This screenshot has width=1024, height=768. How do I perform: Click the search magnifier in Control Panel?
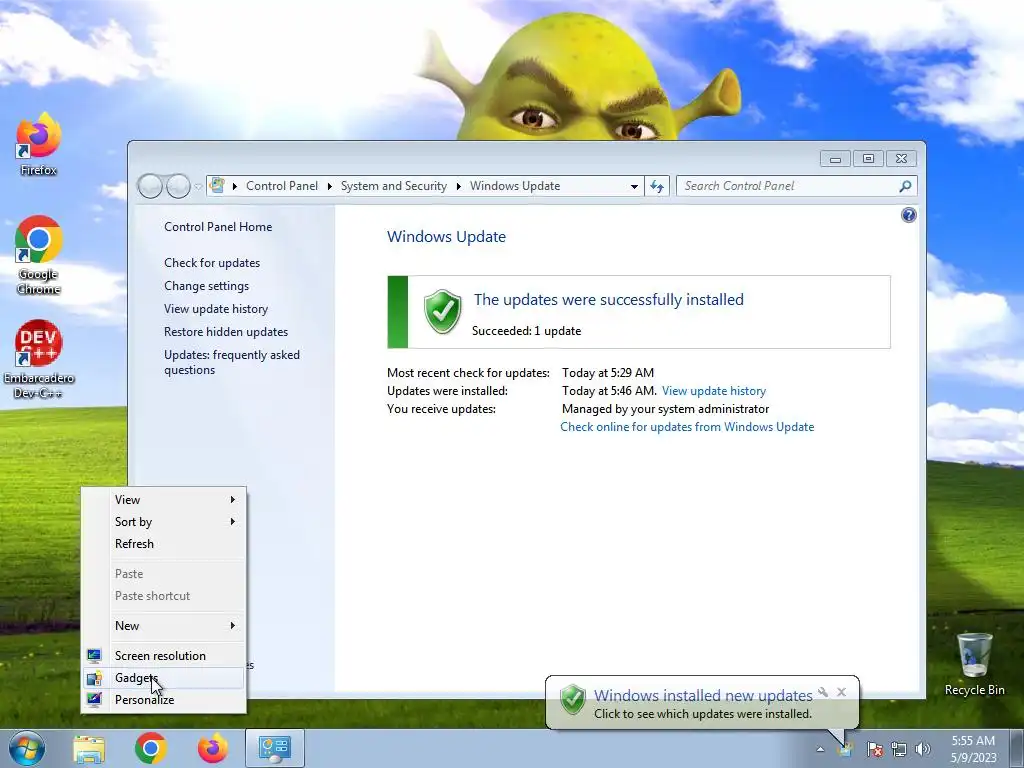point(905,186)
